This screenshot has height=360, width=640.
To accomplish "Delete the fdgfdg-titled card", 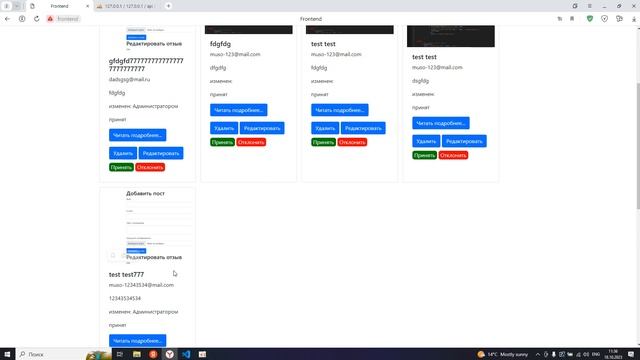I will point(224,128).
